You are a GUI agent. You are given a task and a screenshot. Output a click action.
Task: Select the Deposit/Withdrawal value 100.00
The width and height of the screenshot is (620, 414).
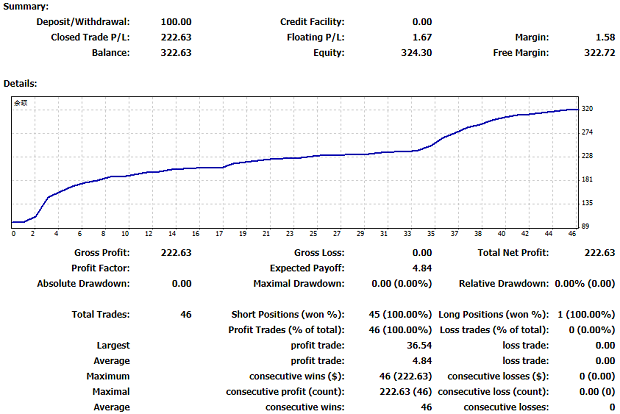[176, 21]
